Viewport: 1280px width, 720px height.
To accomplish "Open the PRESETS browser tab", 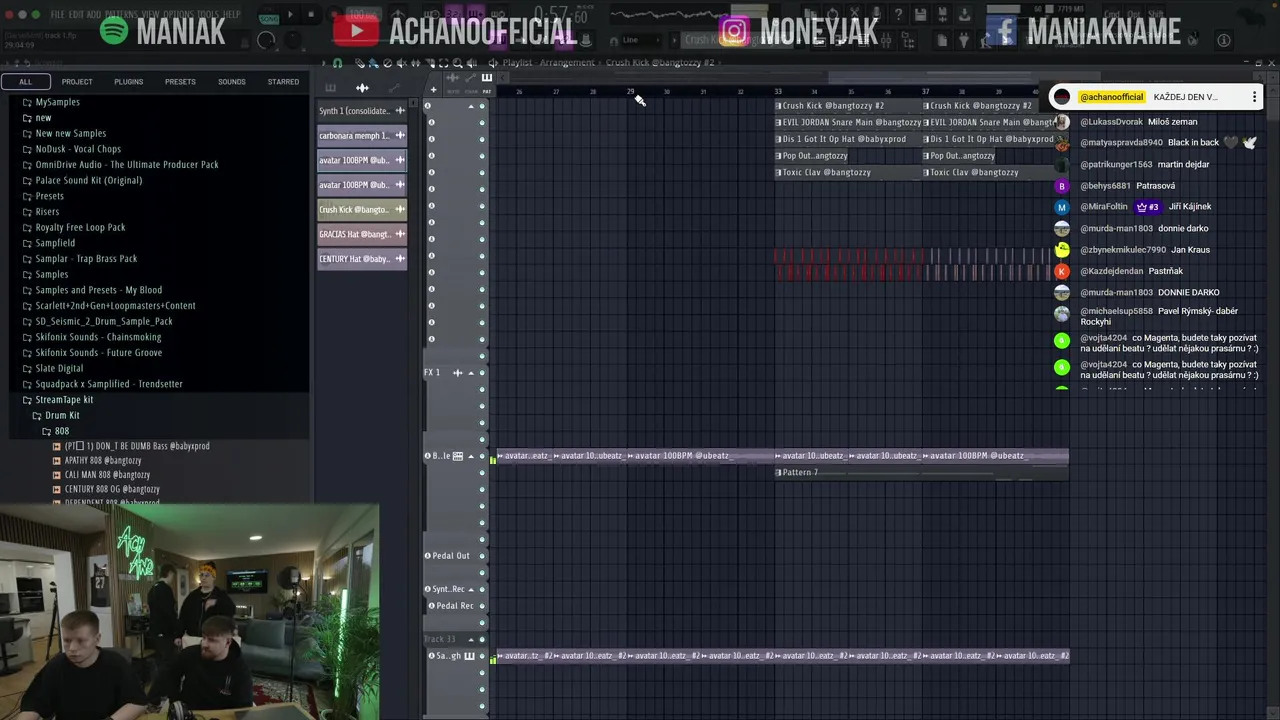I will click(x=180, y=82).
